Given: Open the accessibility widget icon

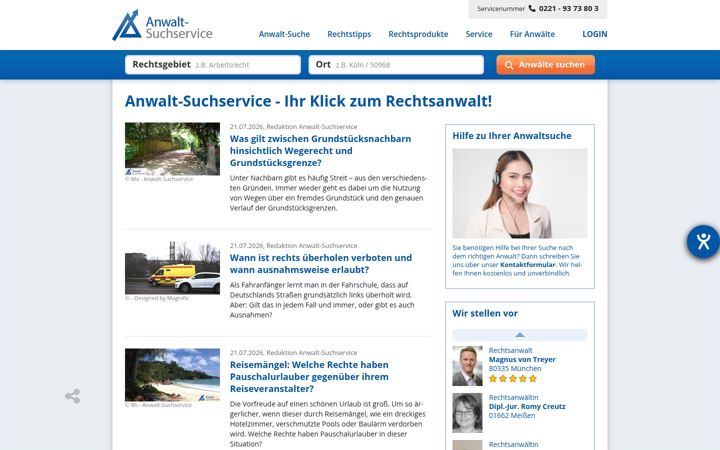Looking at the screenshot, I should 703,242.
